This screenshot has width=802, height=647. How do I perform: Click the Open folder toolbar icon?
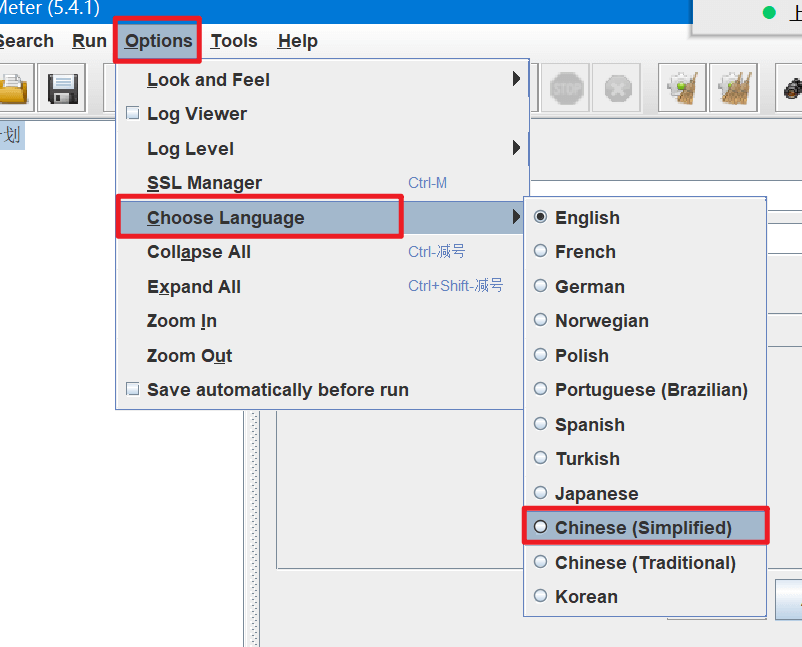coord(14,88)
